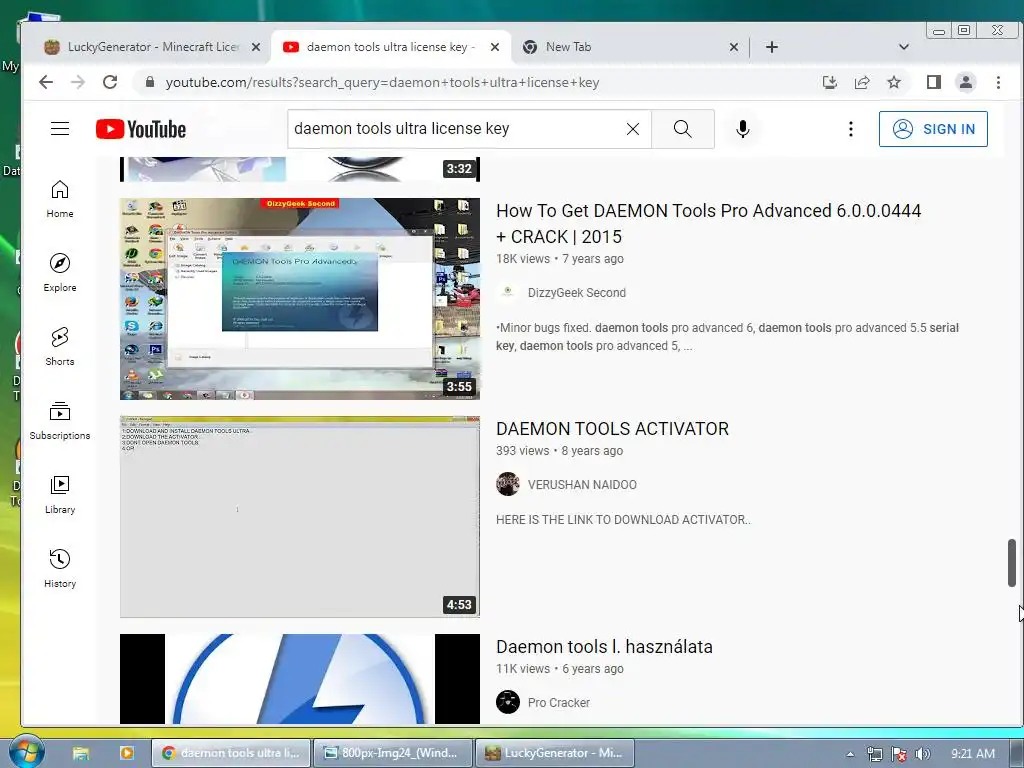Open Shorts in the sidebar
The height and width of the screenshot is (768, 1024).
point(60,347)
